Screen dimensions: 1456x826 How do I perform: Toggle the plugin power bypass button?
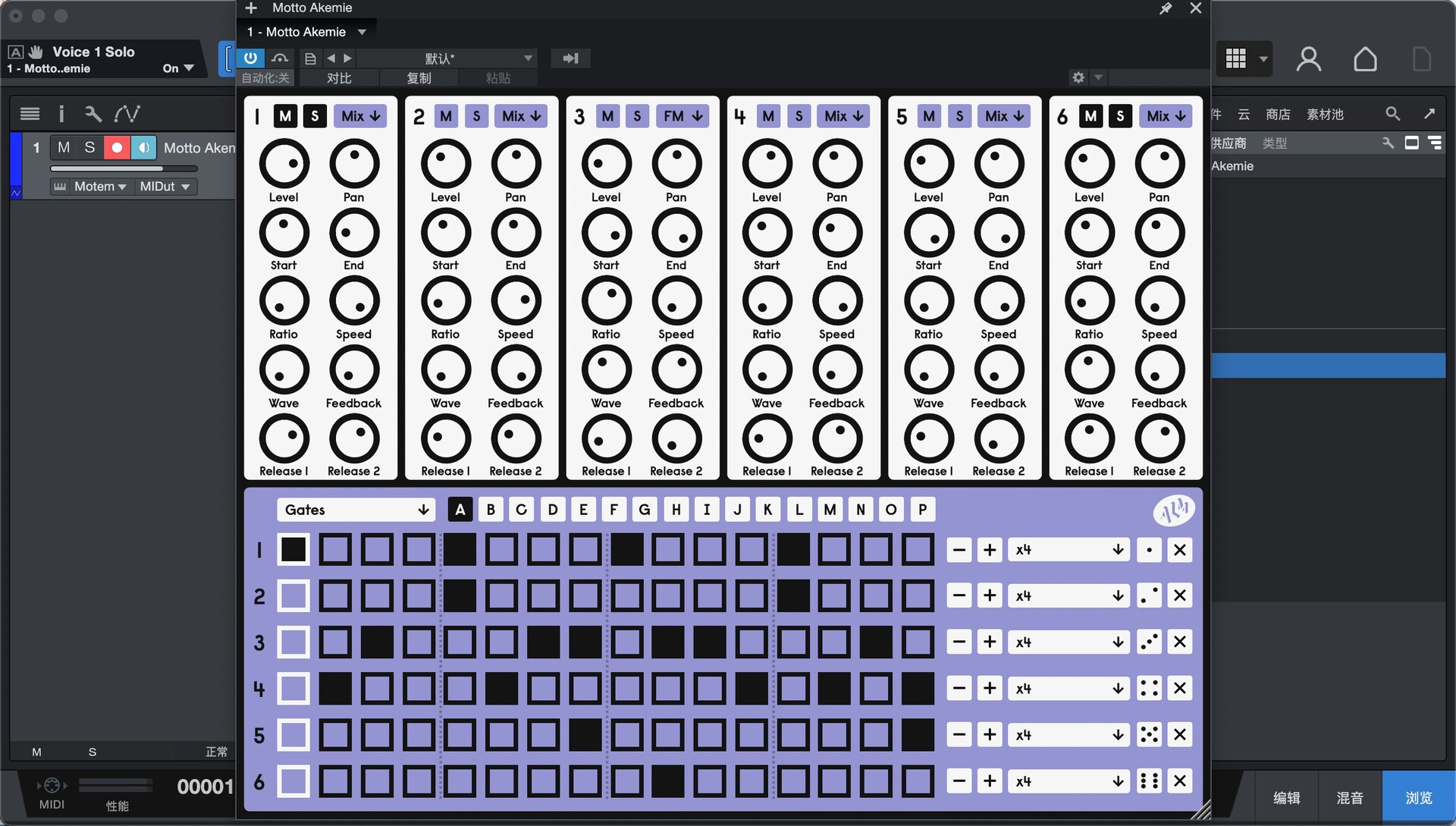click(x=250, y=58)
